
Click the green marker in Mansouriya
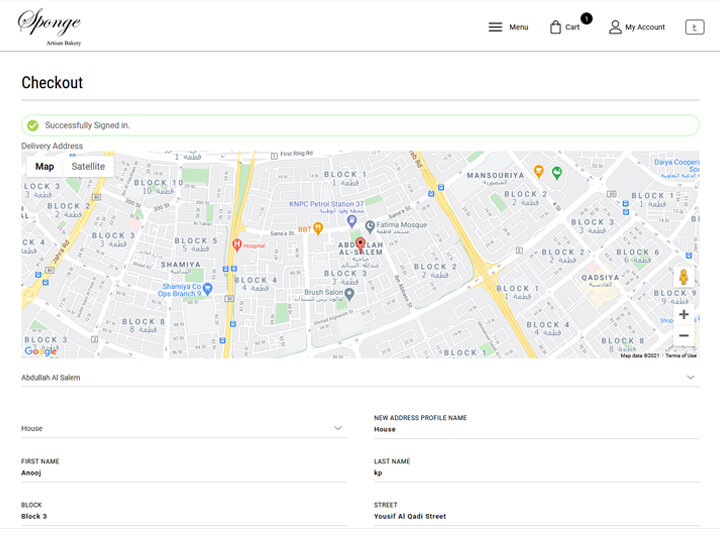click(557, 173)
